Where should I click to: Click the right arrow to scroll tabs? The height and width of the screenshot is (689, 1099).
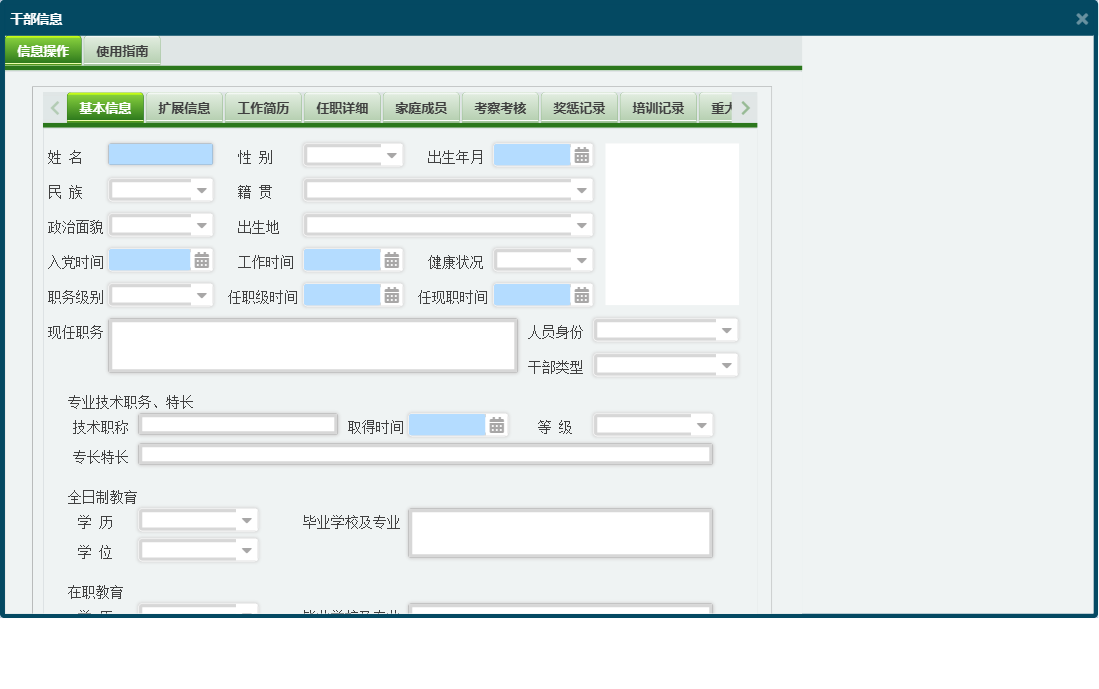click(744, 107)
